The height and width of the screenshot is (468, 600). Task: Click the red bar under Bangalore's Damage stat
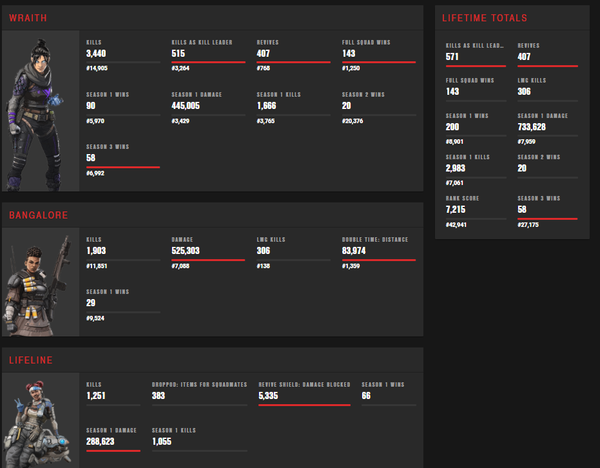pos(208,260)
